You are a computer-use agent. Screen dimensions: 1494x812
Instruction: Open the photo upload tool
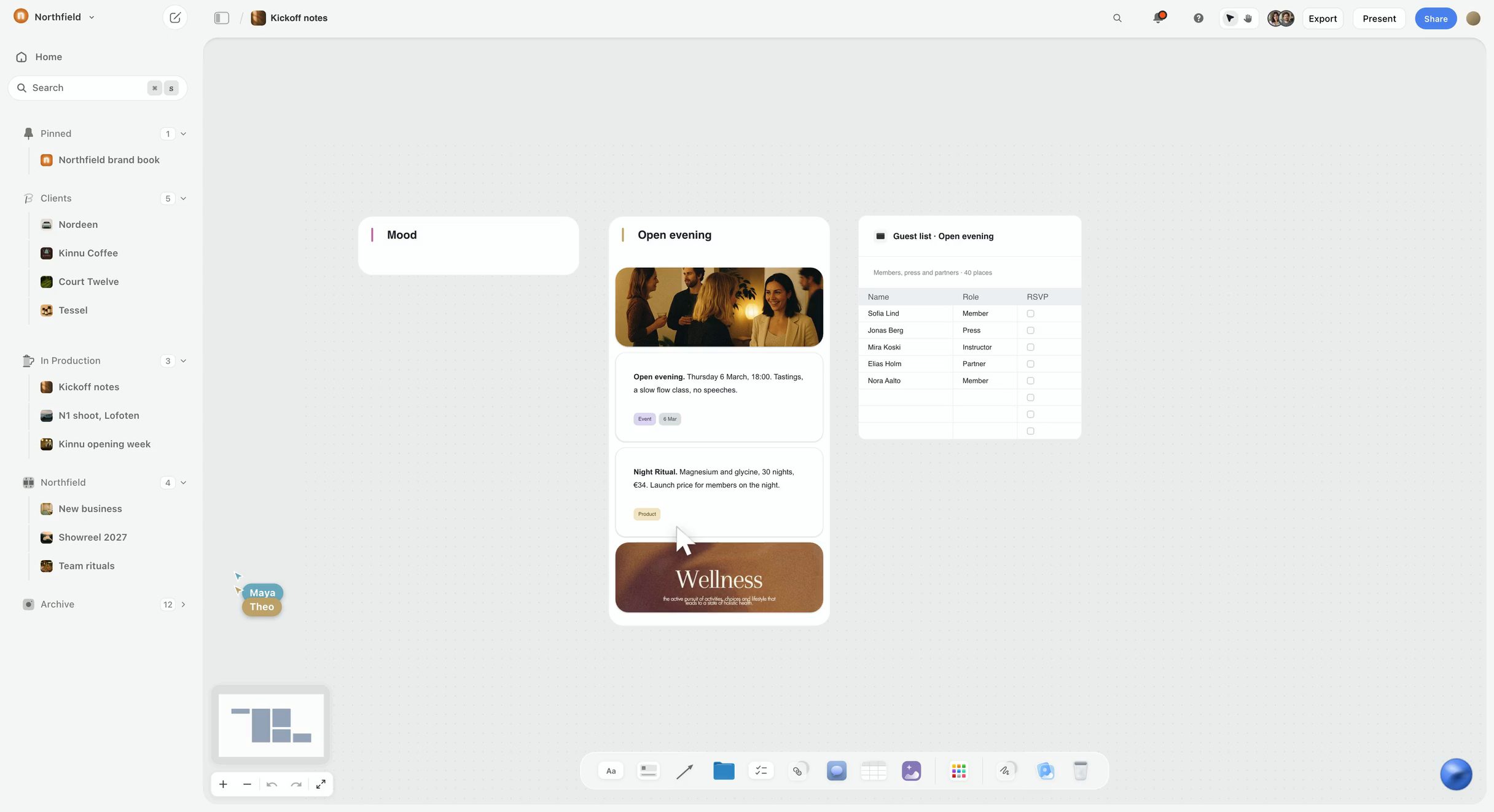pyautogui.click(x=1045, y=770)
